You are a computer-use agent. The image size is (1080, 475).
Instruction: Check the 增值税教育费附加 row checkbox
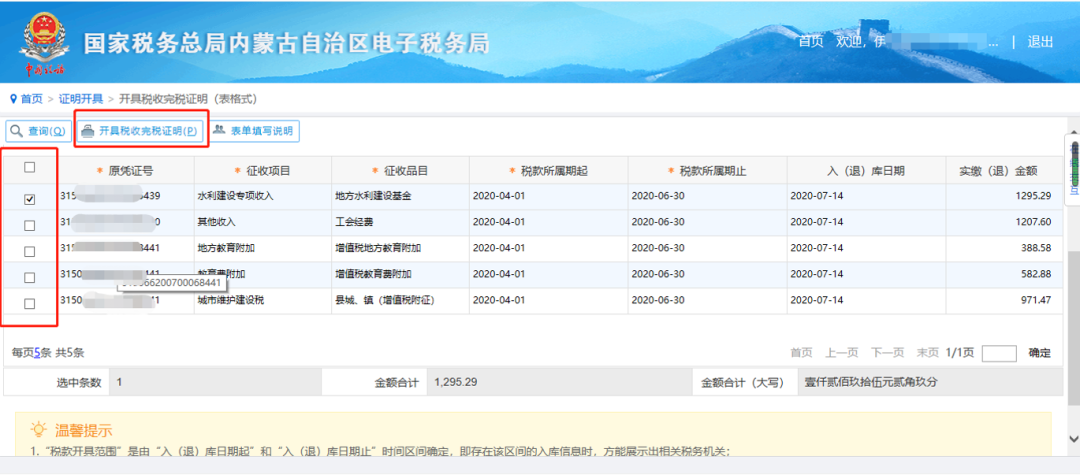(30, 277)
